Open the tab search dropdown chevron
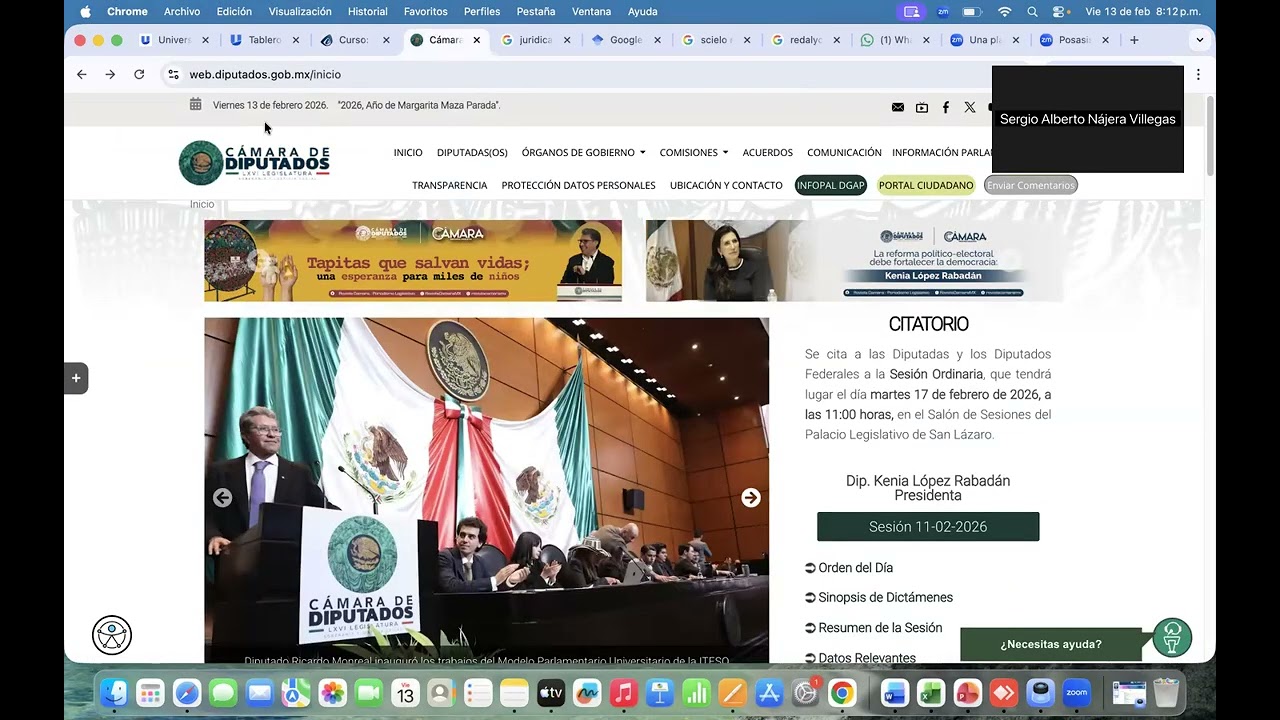The height and width of the screenshot is (720, 1280). (1200, 40)
